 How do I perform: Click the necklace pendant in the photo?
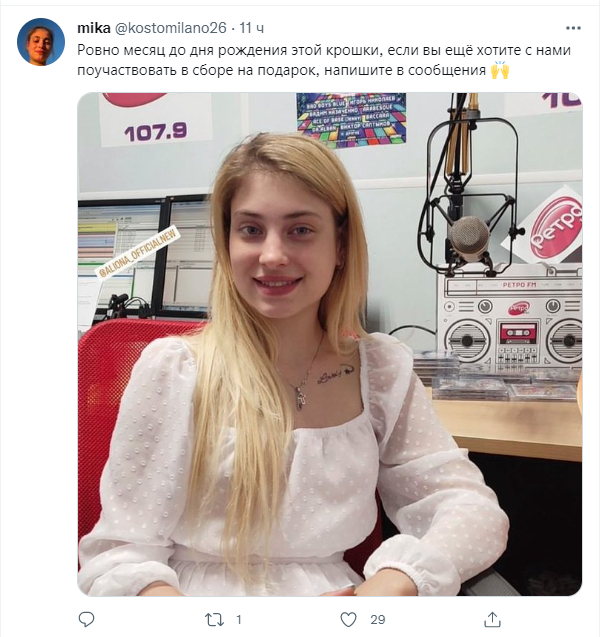(x=301, y=399)
